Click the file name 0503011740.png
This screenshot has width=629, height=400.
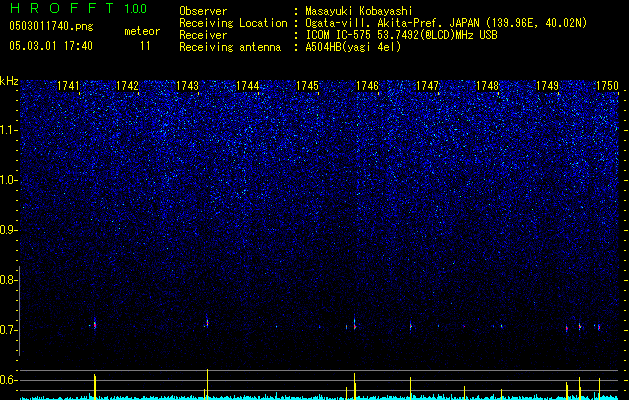[51, 27]
